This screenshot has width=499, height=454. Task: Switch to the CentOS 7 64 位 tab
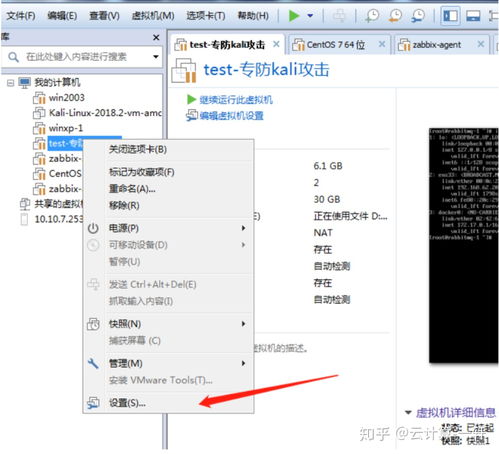tap(336, 45)
